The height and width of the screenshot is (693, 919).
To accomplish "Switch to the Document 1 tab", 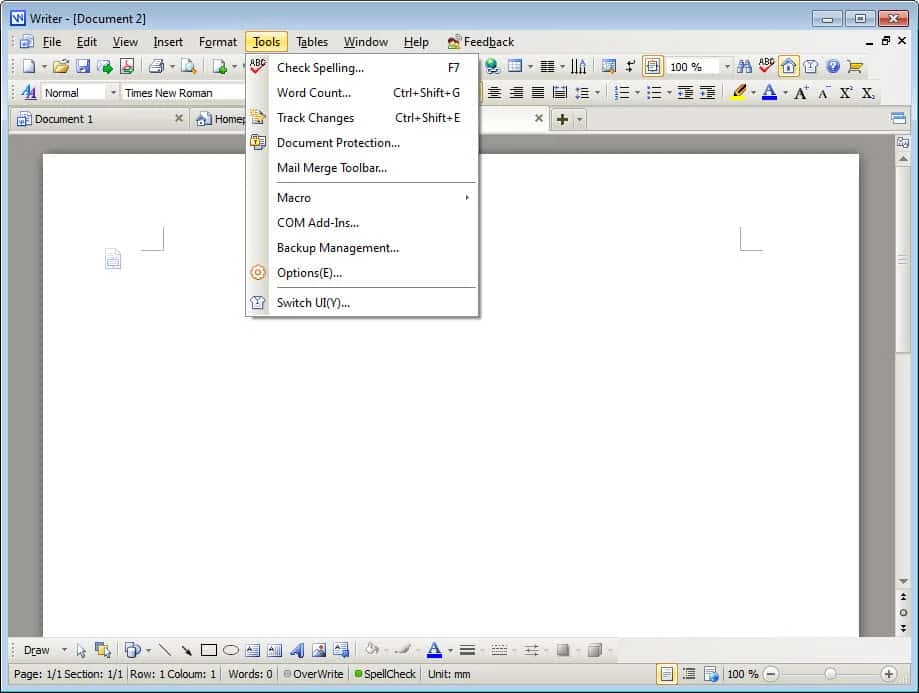I will coord(64,119).
